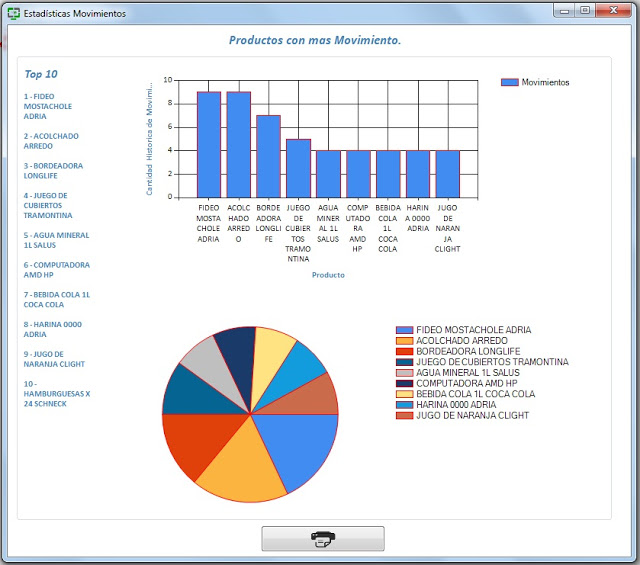640x565 pixels.
Task: Select 1 - FIDEO MOSTACHOLE ADRIA in Top 10
Action: click(x=48, y=105)
